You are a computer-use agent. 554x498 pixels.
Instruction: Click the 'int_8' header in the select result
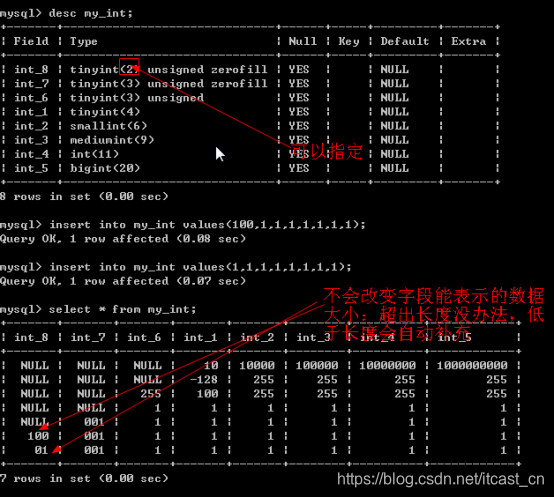pos(31,338)
